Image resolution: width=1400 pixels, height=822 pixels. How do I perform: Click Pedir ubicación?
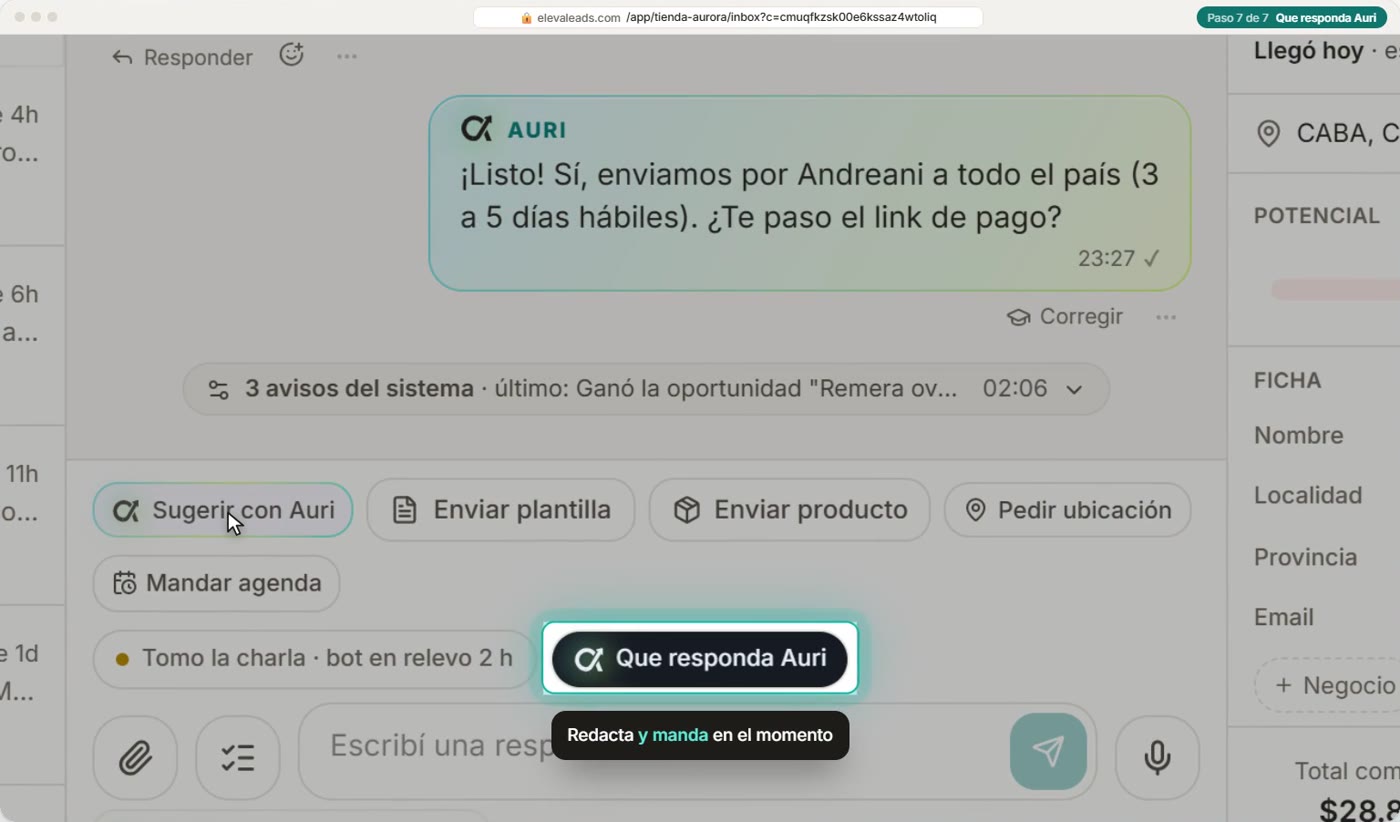pyautogui.click(x=1067, y=510)
